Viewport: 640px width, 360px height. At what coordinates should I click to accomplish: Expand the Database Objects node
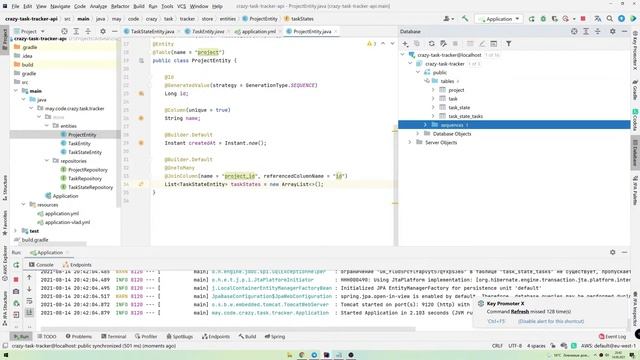(418, 133)
